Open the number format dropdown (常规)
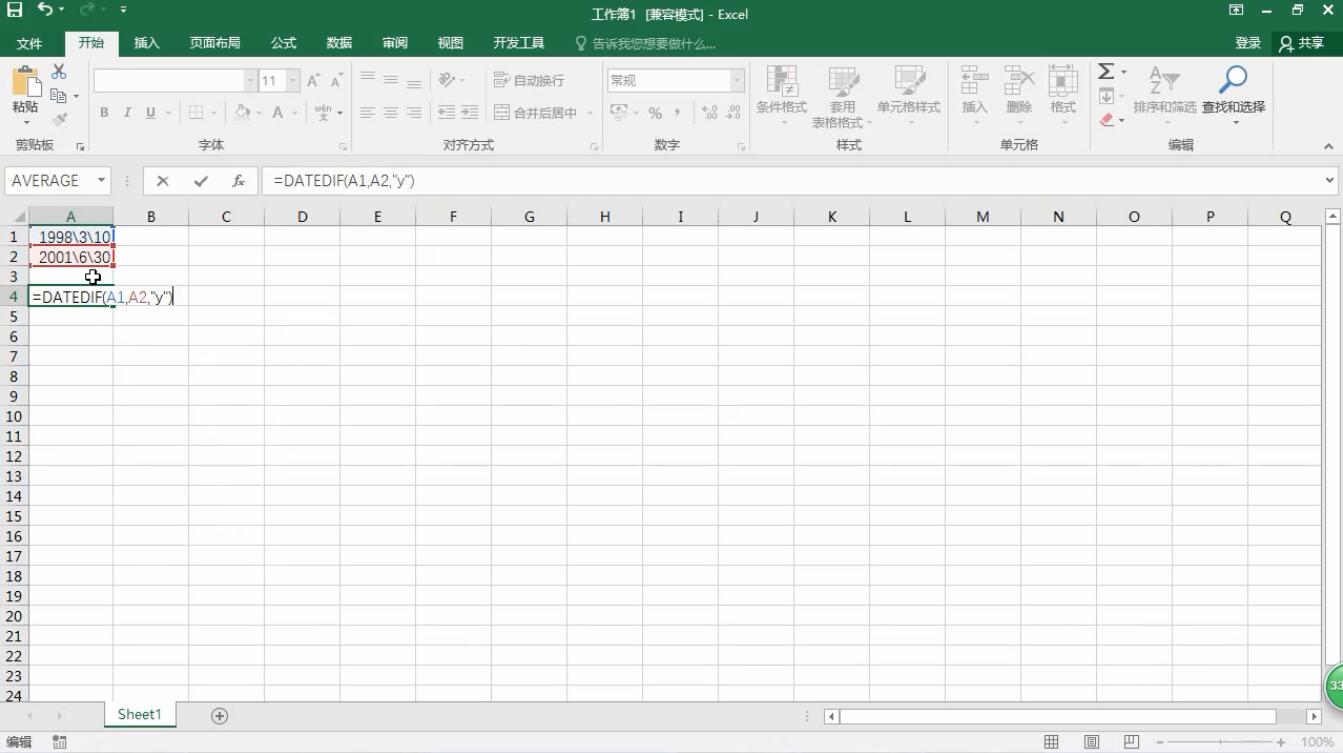1343x753 pixels. (x=737, y=80)
